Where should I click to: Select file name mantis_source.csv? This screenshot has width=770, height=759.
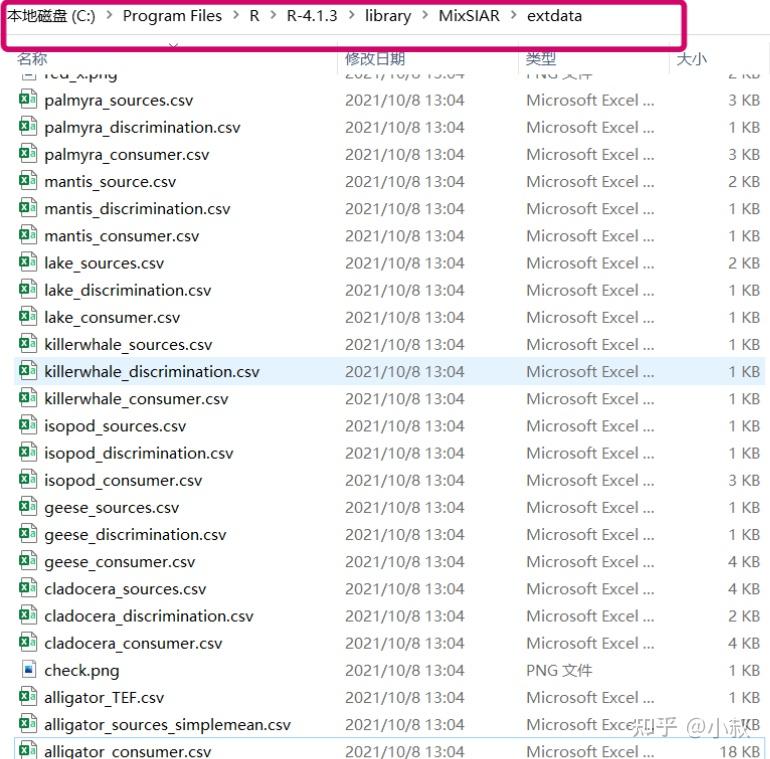(110, 182)
